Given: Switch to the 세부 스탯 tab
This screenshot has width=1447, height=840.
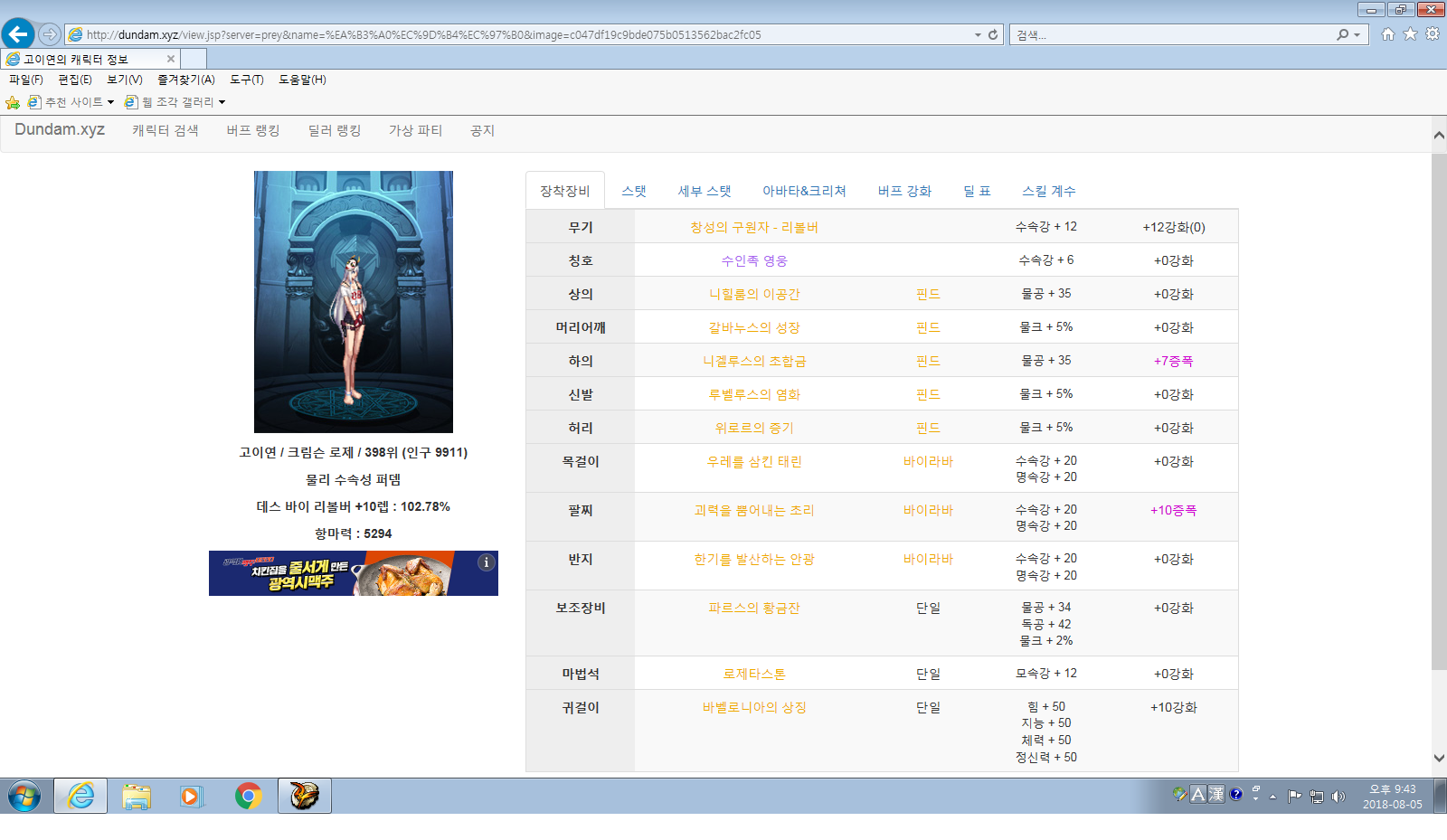Looking at the screenshot, I should tap(705, 191).
